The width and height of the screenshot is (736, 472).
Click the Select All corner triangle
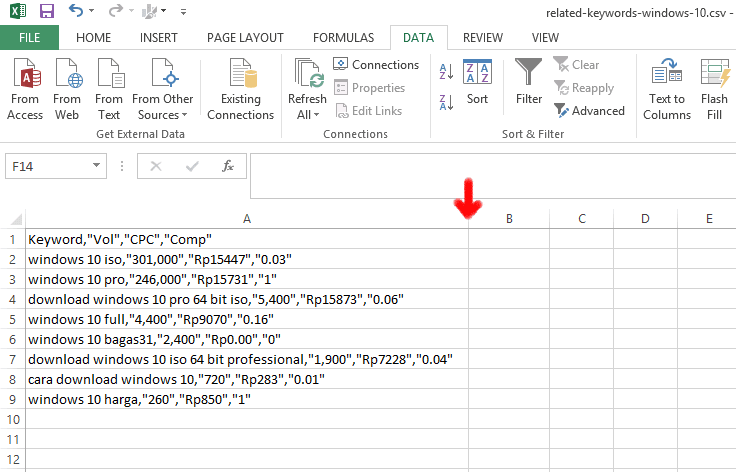(x=15, y=219)
